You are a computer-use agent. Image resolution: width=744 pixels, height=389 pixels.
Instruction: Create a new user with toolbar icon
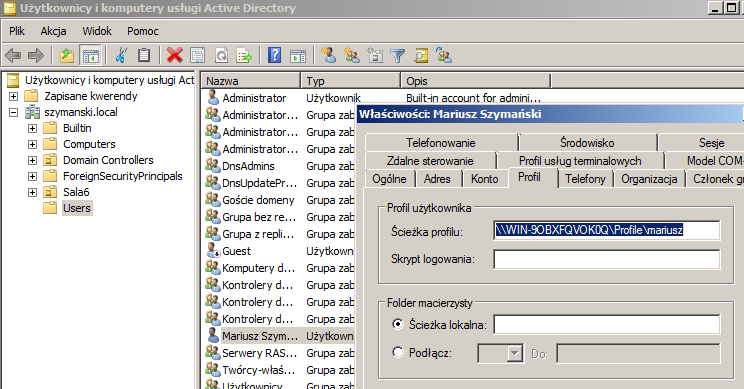[328, 56]
